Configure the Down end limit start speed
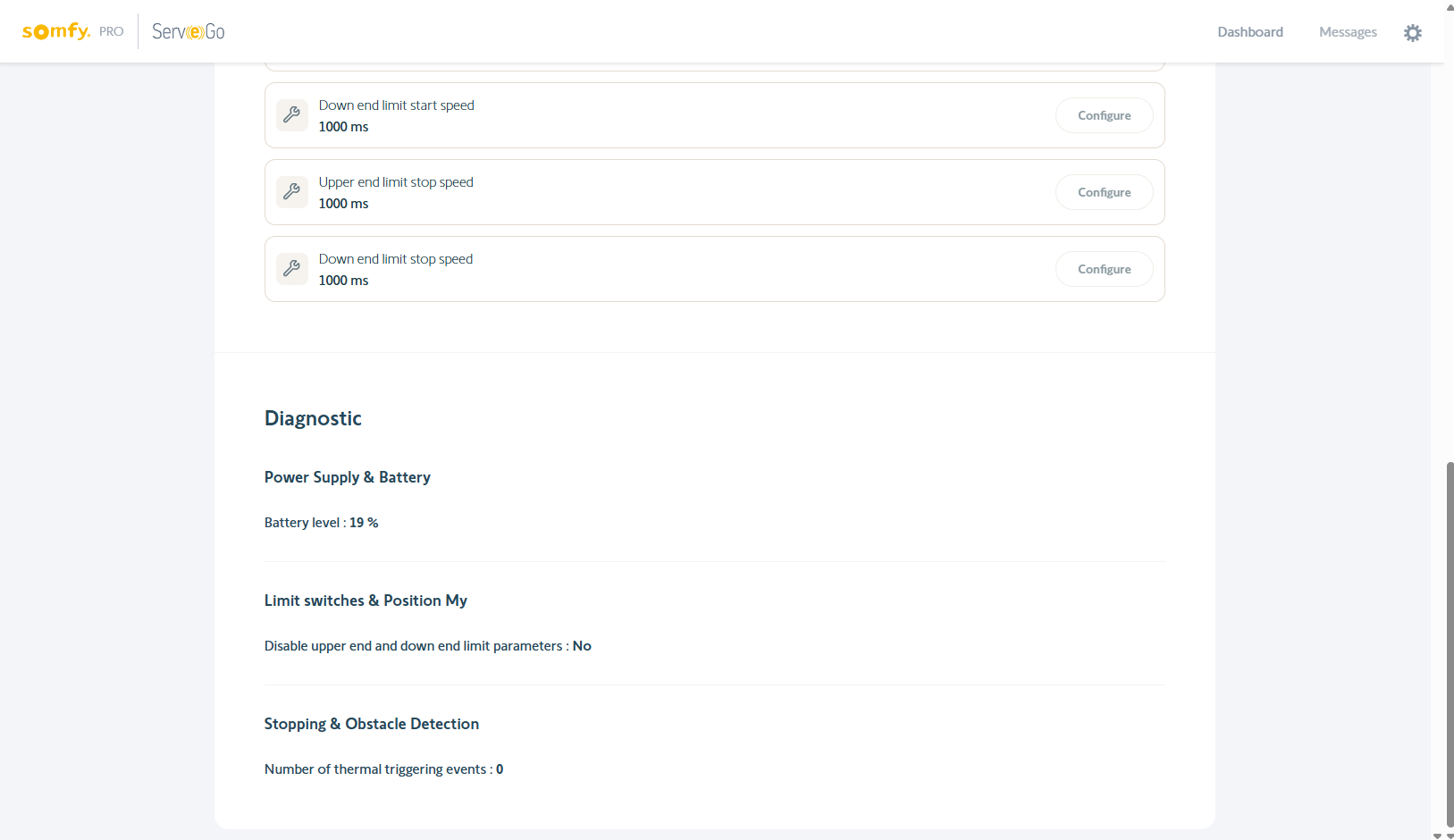 (x=1104, y=115)
